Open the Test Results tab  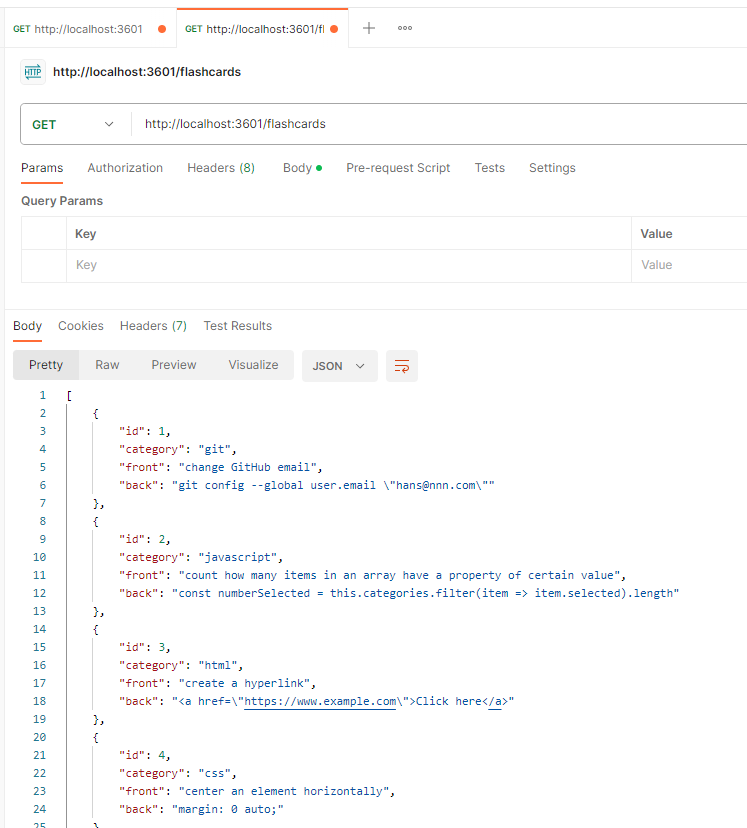point(238,326)
